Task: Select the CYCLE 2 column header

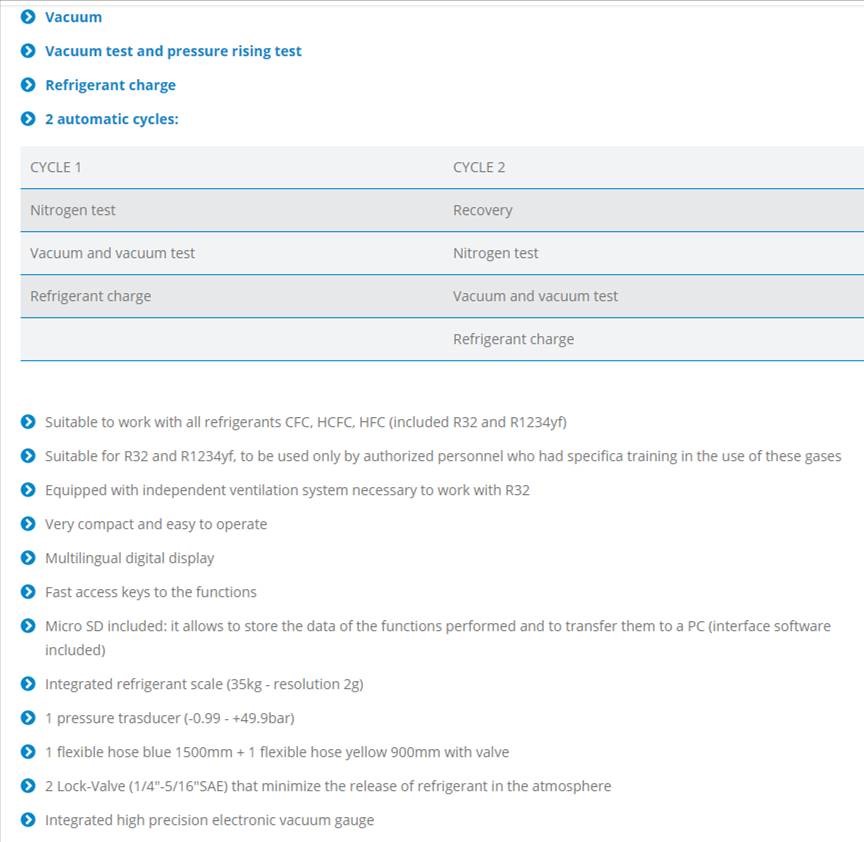Action: point(479,167)
